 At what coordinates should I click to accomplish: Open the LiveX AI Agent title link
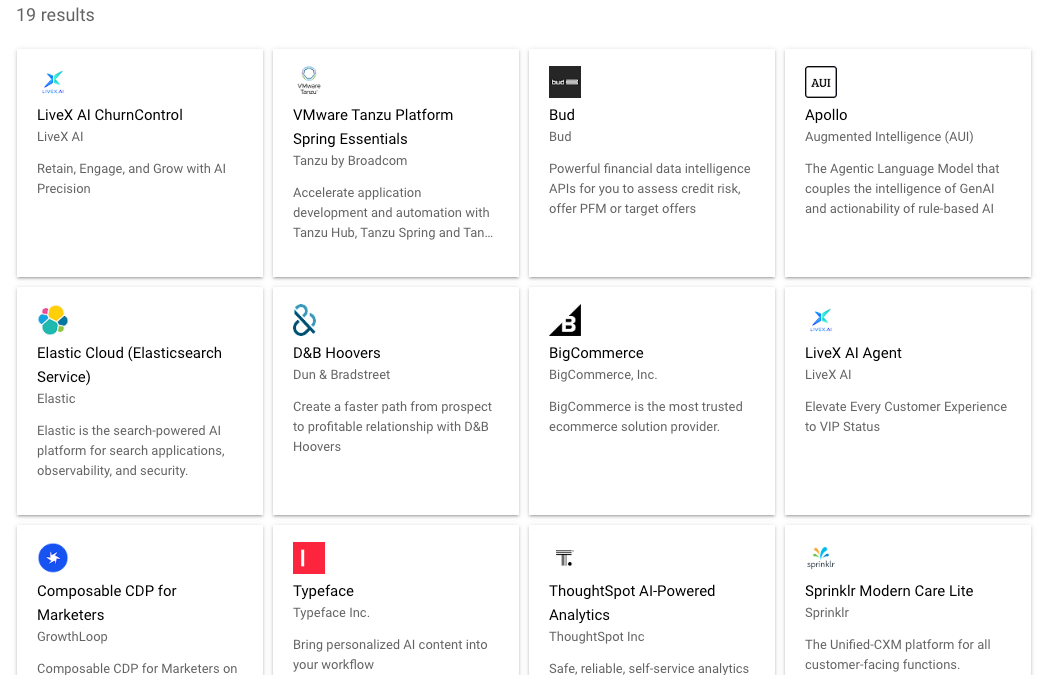click(x=853, y=353)
